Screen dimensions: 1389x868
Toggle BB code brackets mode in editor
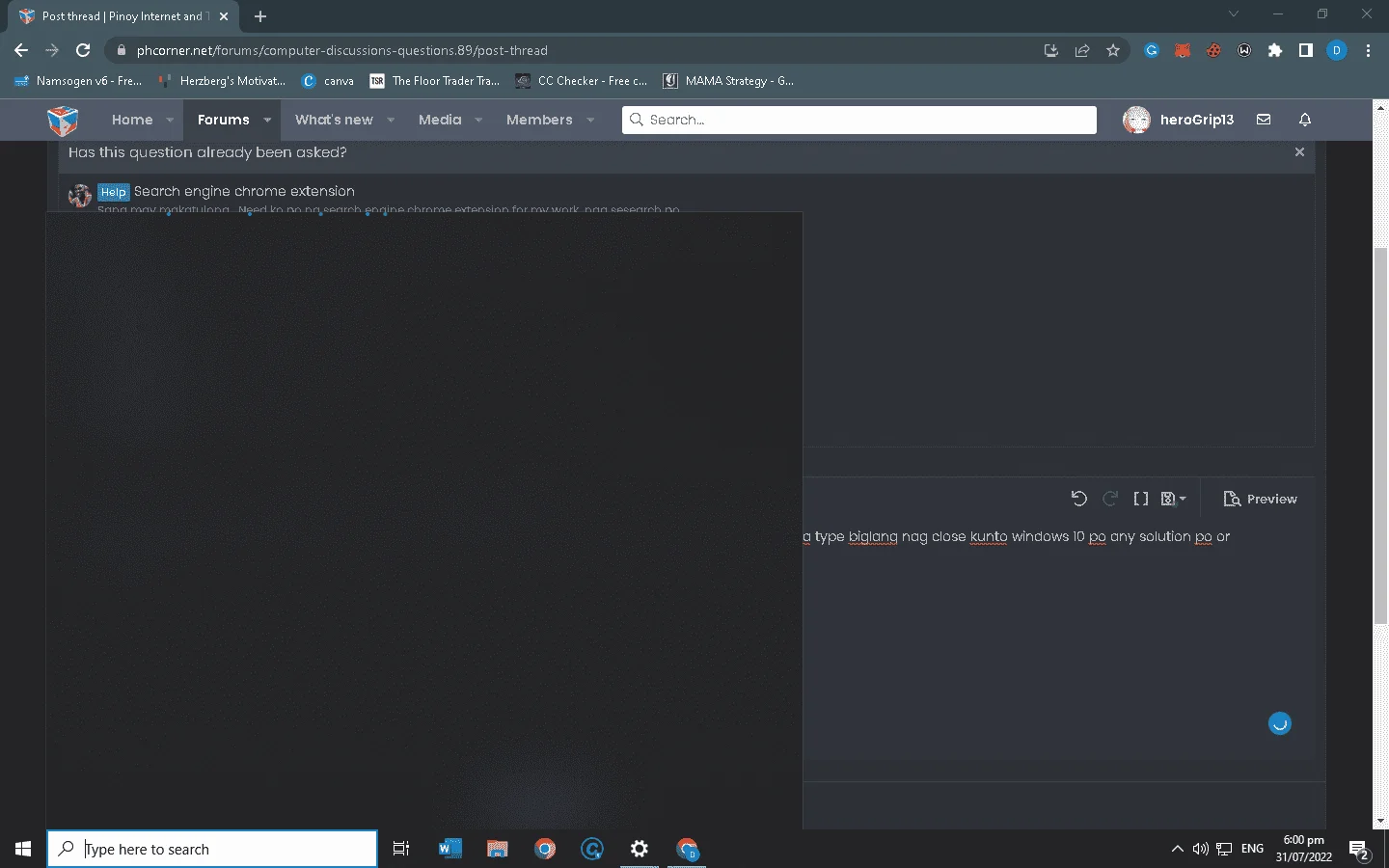pos(1141,499)
